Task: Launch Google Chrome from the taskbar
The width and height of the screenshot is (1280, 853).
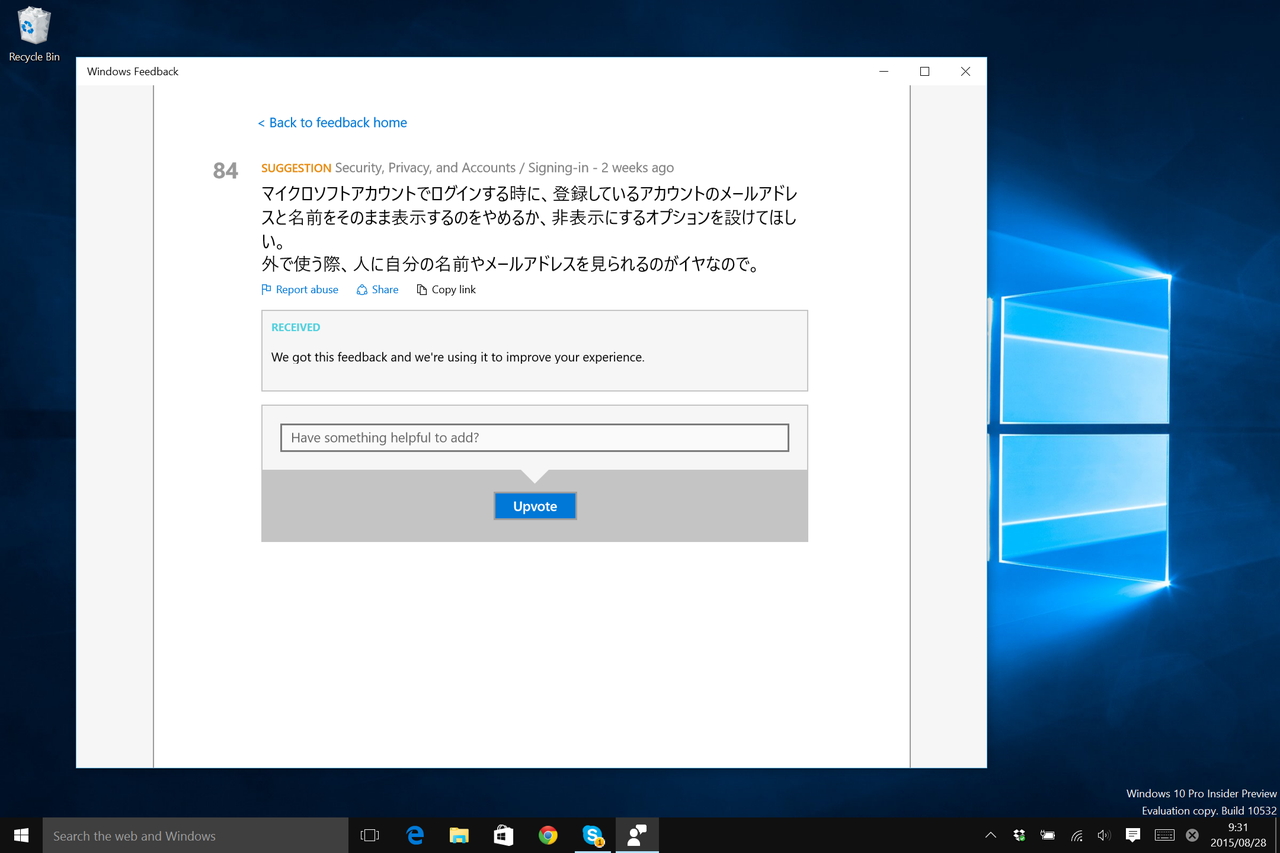Action: (548, 835)
